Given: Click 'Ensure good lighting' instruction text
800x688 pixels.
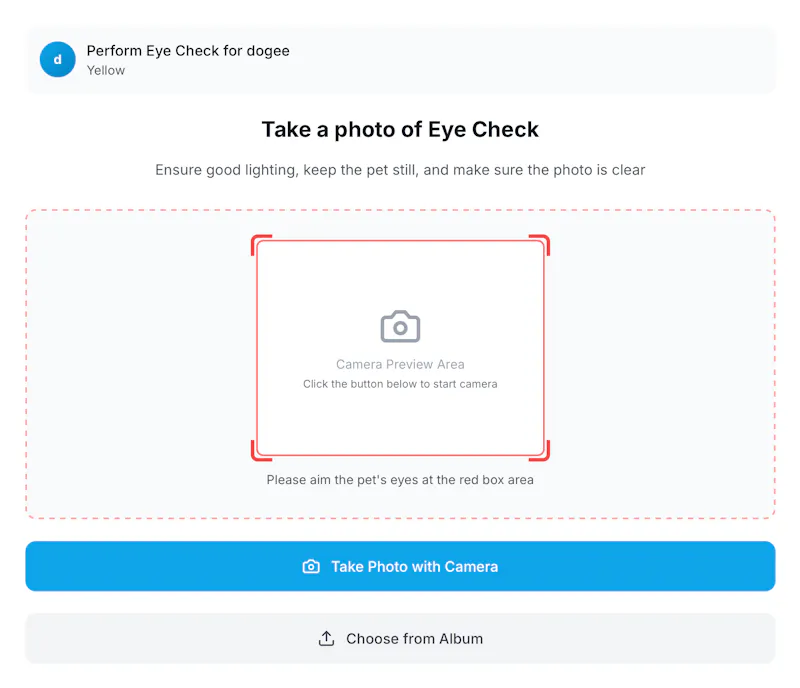Looking at the screenshot, I should 400,170.
